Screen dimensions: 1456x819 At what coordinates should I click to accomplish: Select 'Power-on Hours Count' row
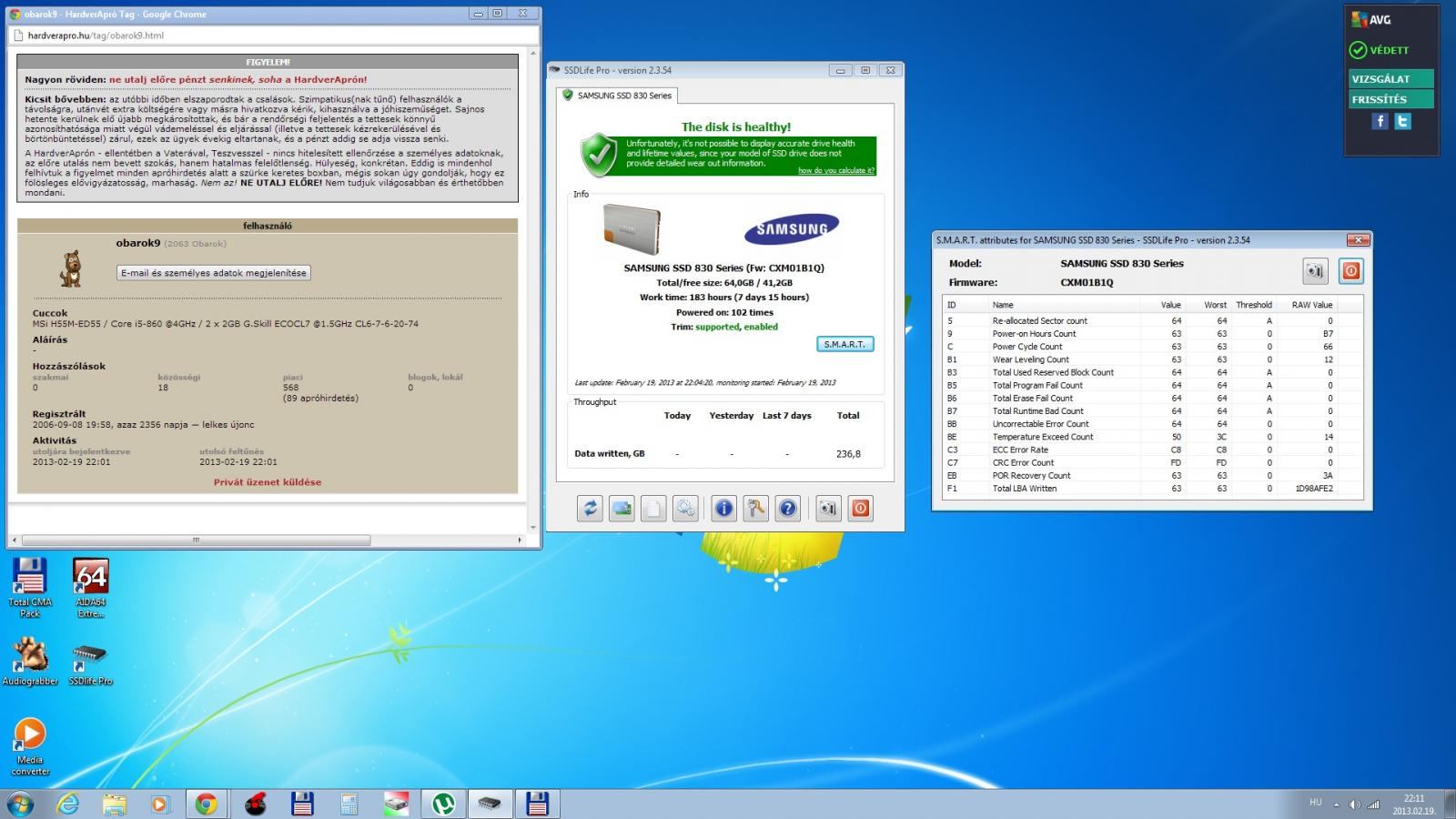(1152, 333)
